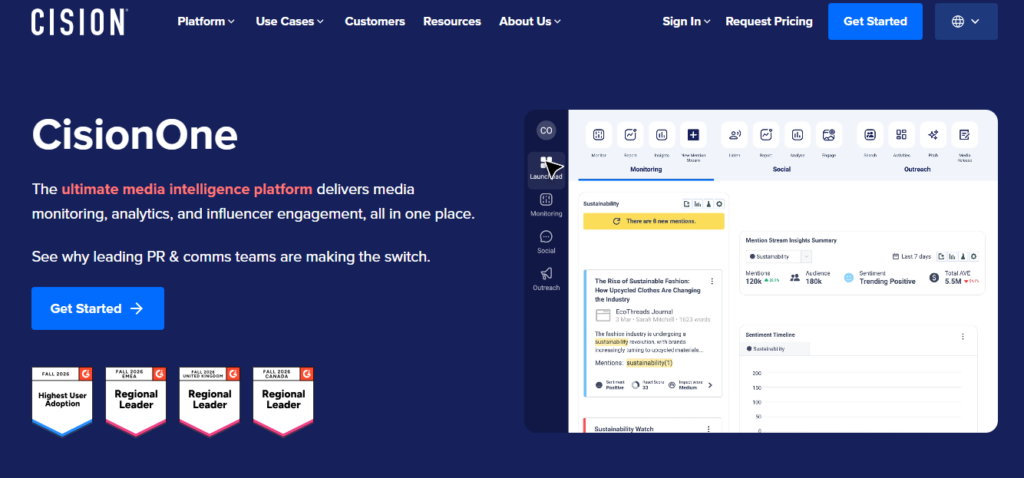The height and width of the screenshot is (478, 1024).
Task: Click the Activities launchpad icon
Action: [x=901, y=135]
